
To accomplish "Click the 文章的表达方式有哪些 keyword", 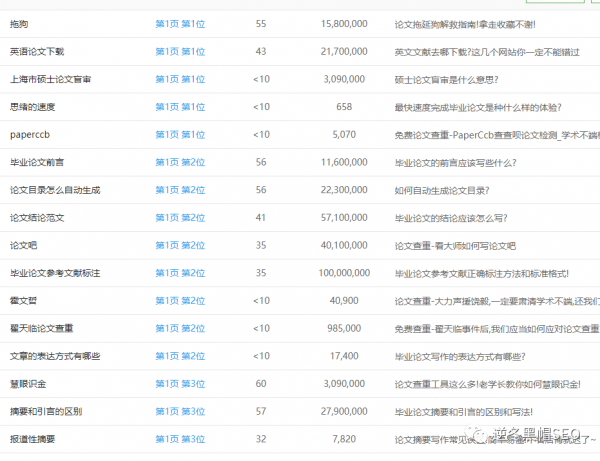I will pos(54,355).
